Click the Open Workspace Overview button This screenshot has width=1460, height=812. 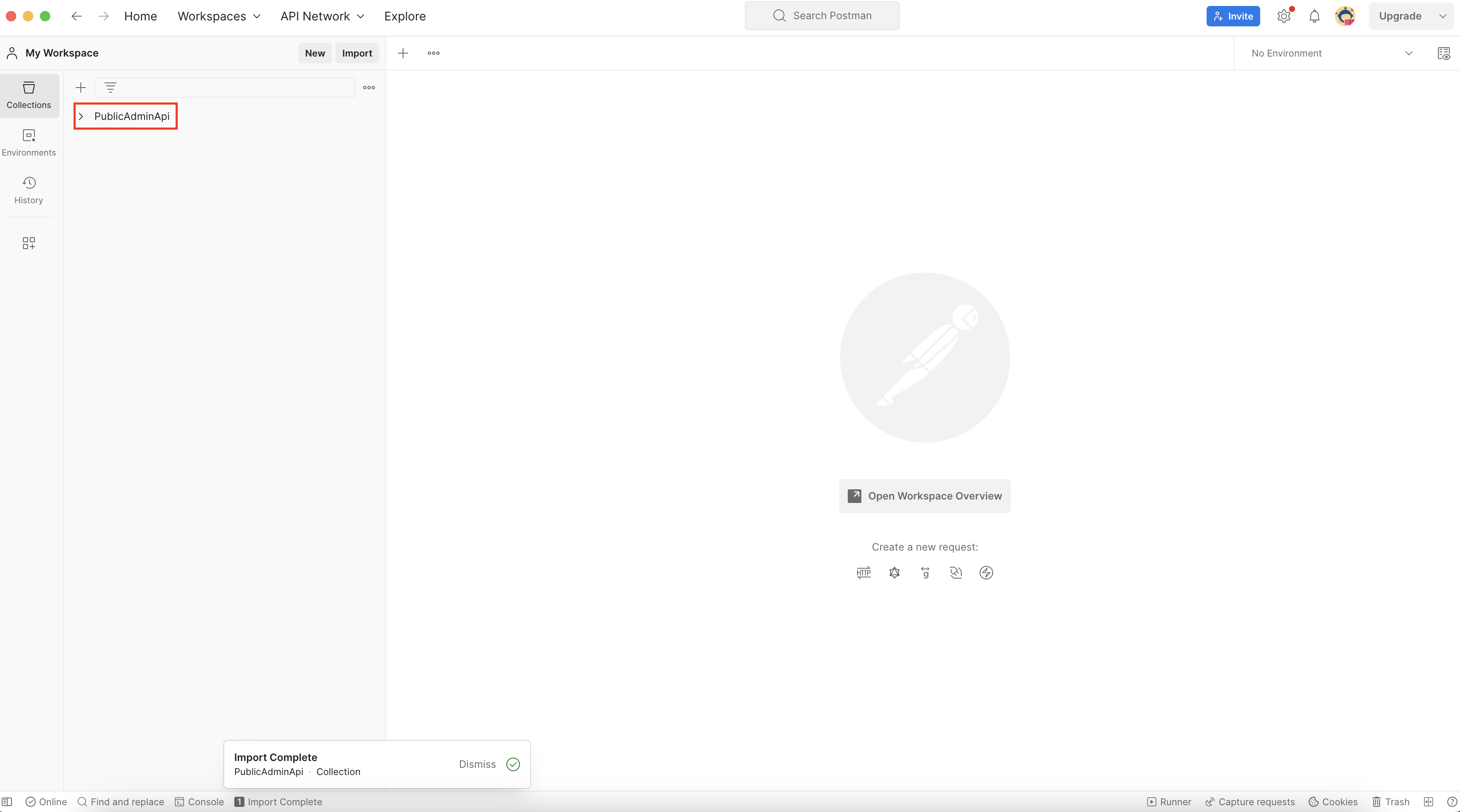point(924,496)
